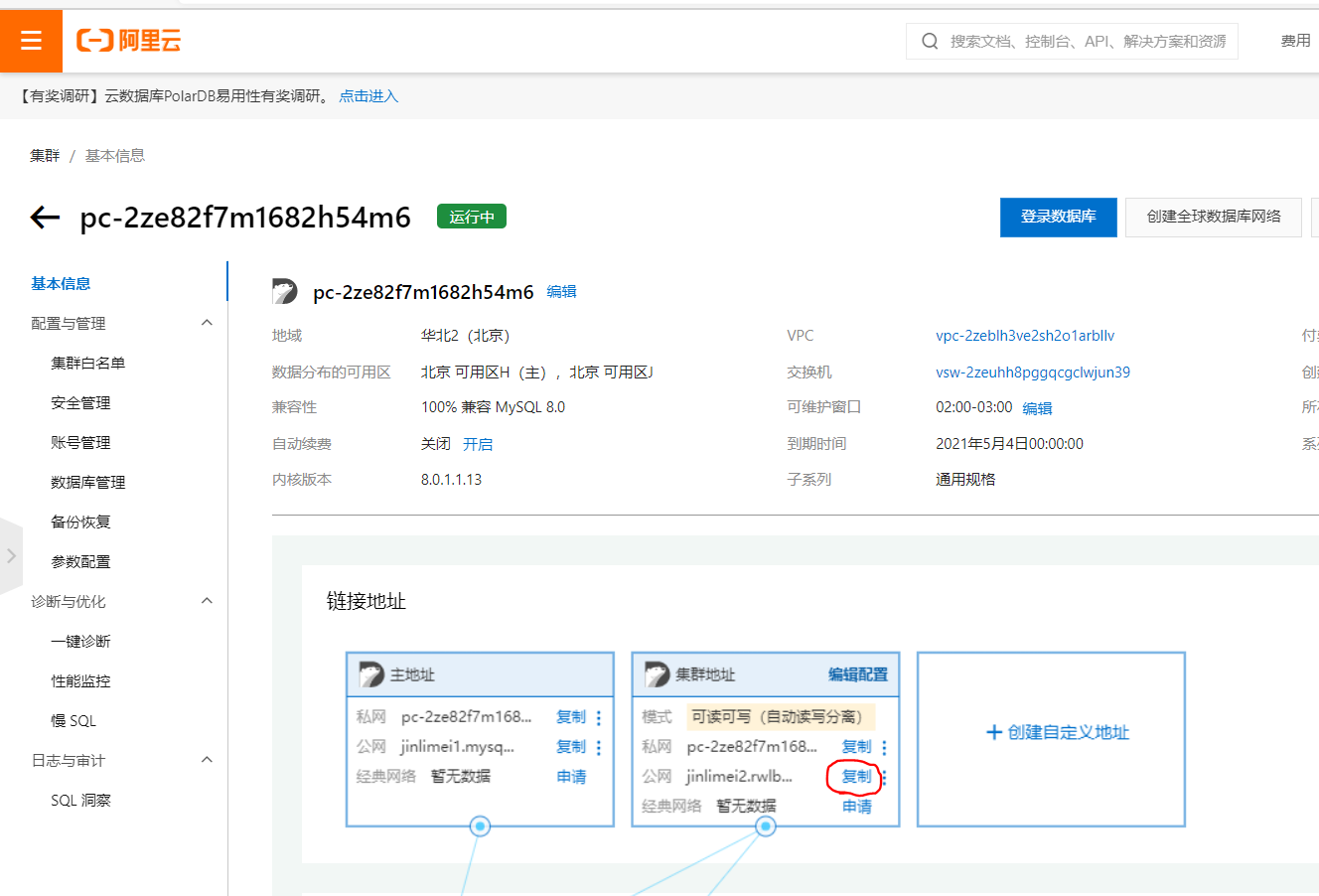The height and width of the screenshot is (896, 1319).
Task: Open the orange hamburger navigation menu
Action: click(x=31, y=40)
